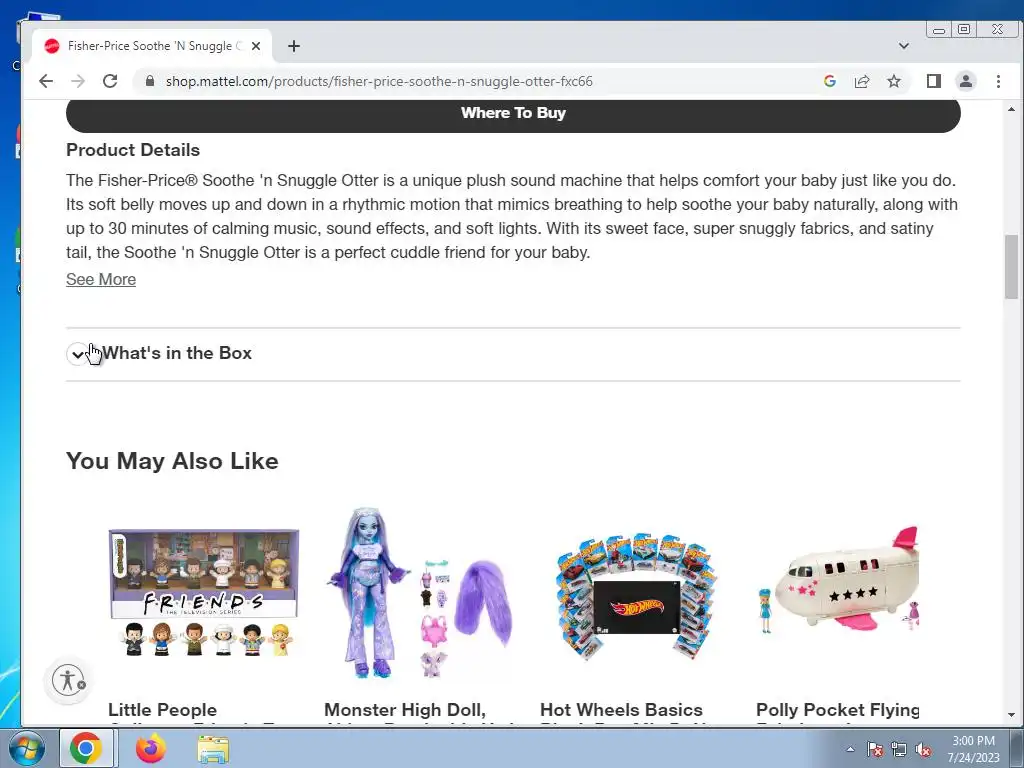
Task: Bookmark this page with the star icon
Action: click(893, 81)
